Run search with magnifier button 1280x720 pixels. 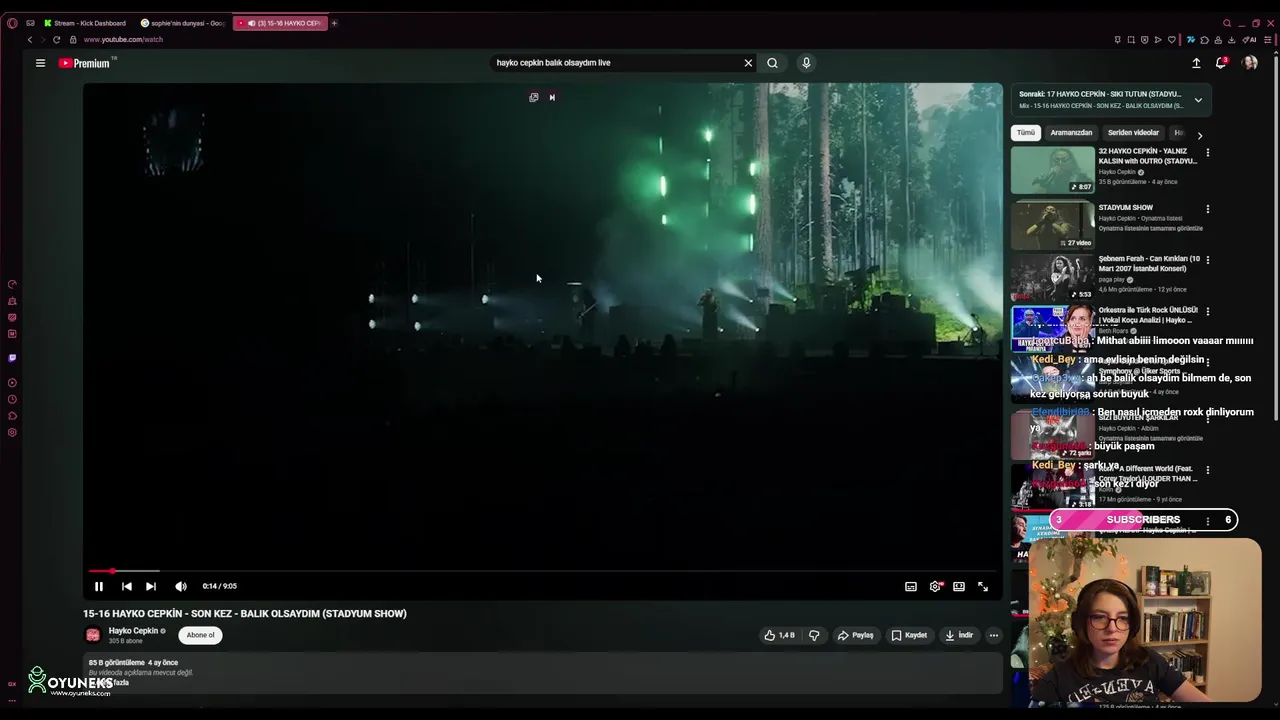click(772, 63)
